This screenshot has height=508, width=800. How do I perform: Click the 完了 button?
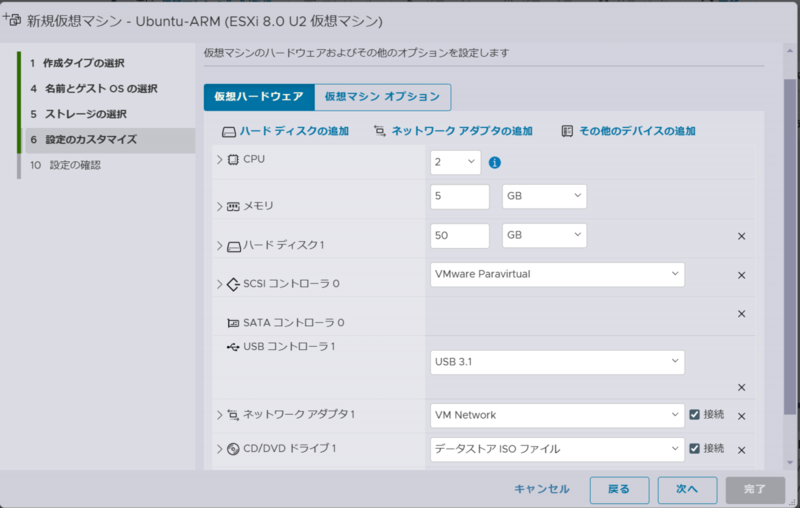tap(755, 490)
